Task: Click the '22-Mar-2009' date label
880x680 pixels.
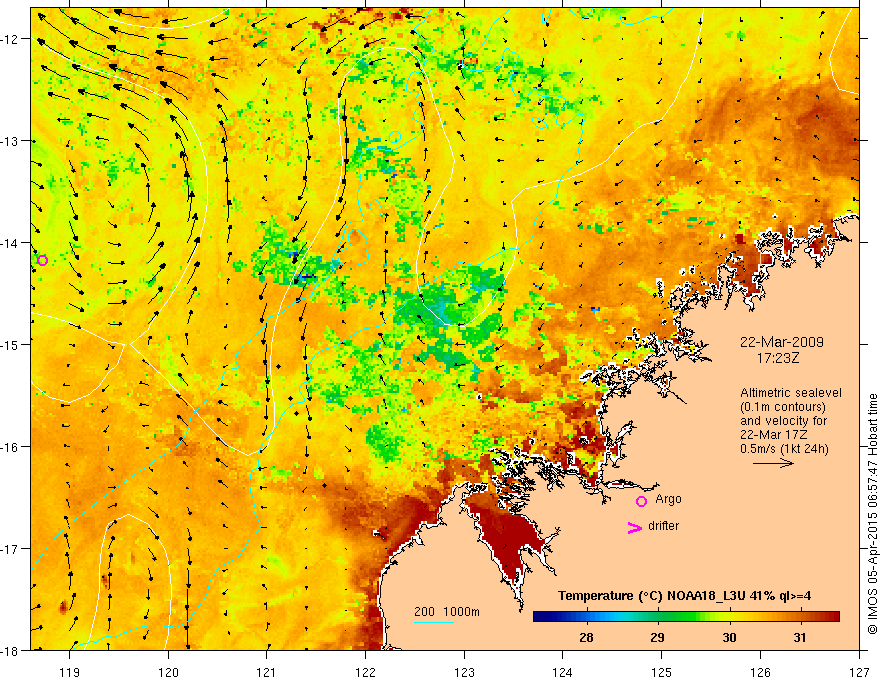Action: (782, 342)
